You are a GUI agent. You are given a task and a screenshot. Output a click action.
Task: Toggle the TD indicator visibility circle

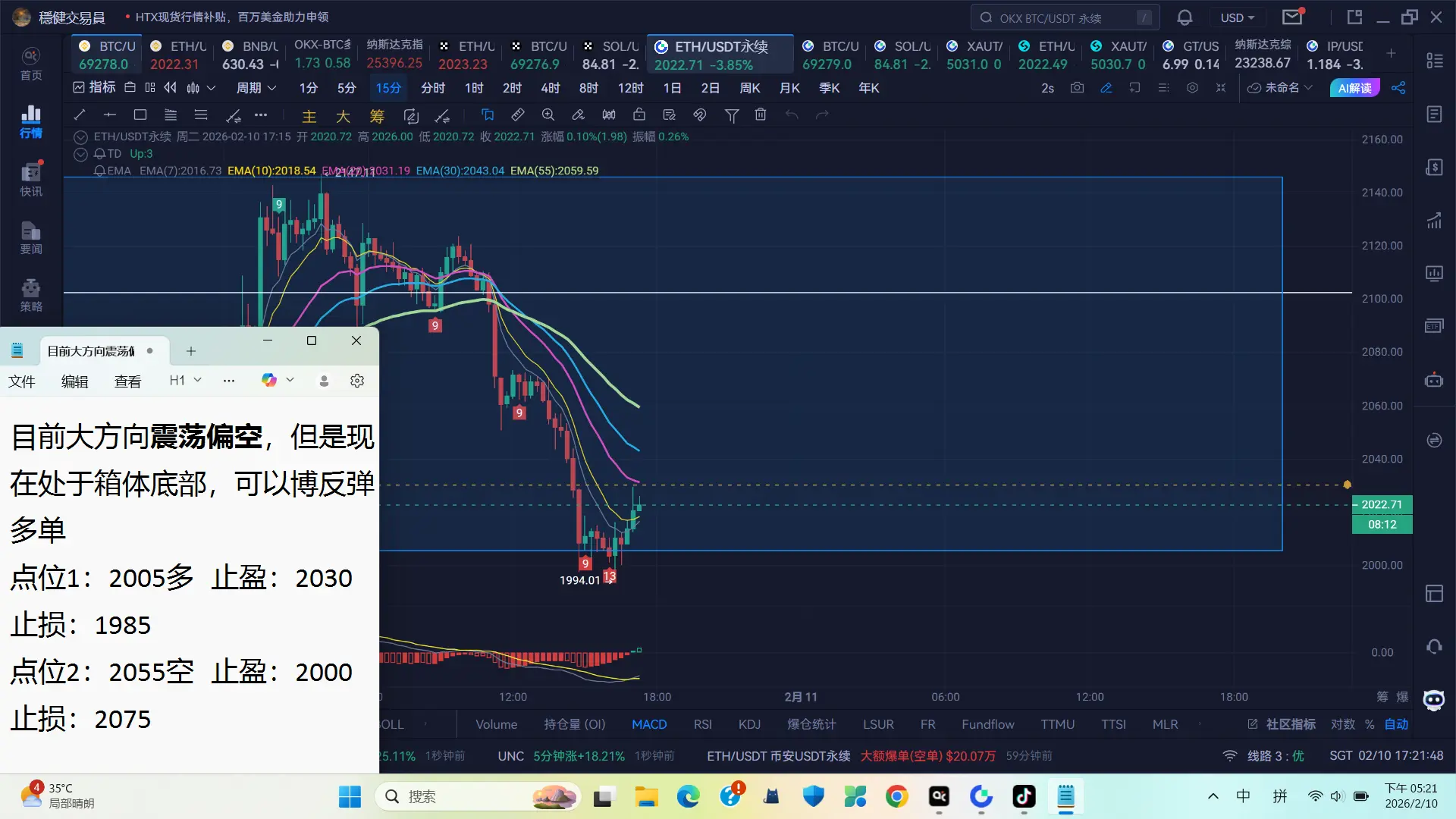[x=80, y=154]
